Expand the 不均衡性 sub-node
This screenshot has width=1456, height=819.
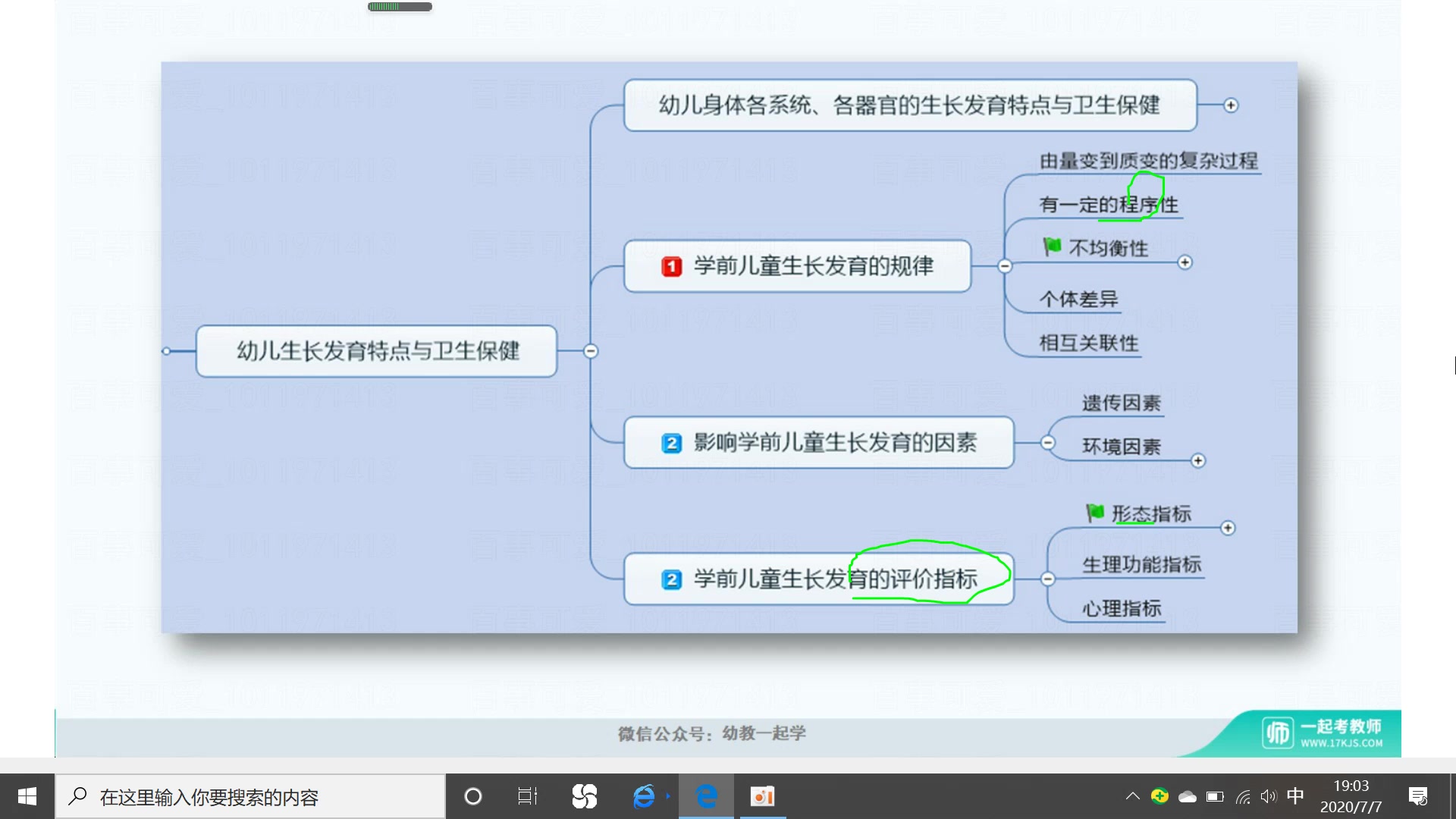(1185, 262)
